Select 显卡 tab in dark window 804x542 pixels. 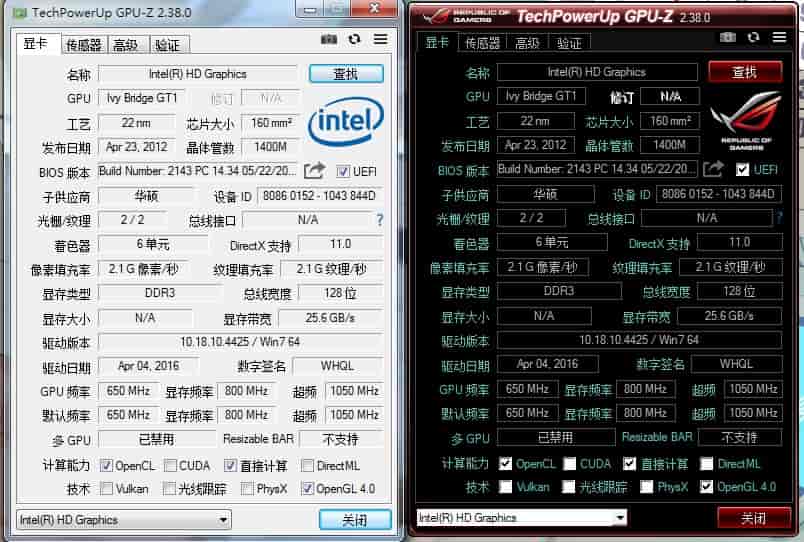pos(437,42)
